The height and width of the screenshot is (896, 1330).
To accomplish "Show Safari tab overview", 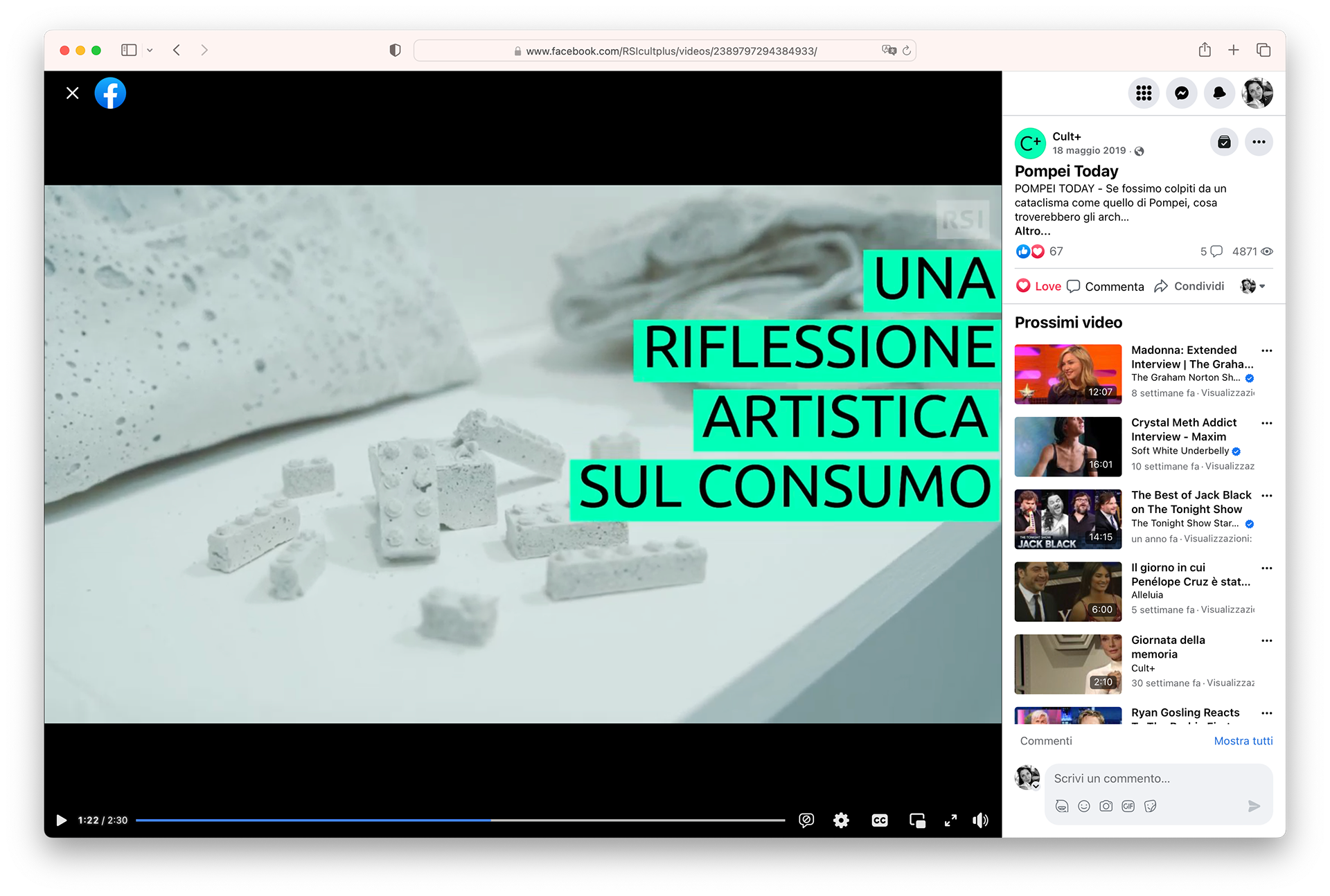I will click(x=1263, y=50).
